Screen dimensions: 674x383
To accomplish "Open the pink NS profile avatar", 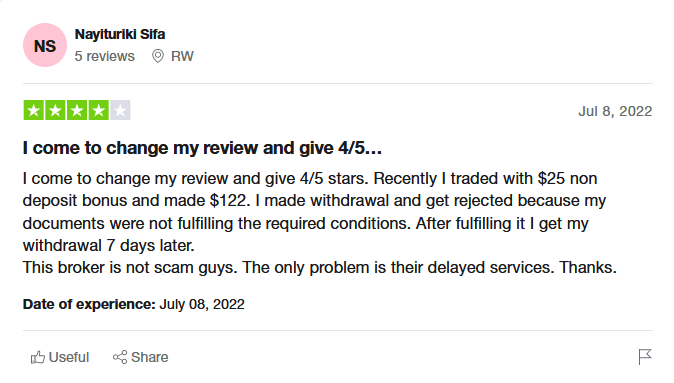I will [45, 45].
